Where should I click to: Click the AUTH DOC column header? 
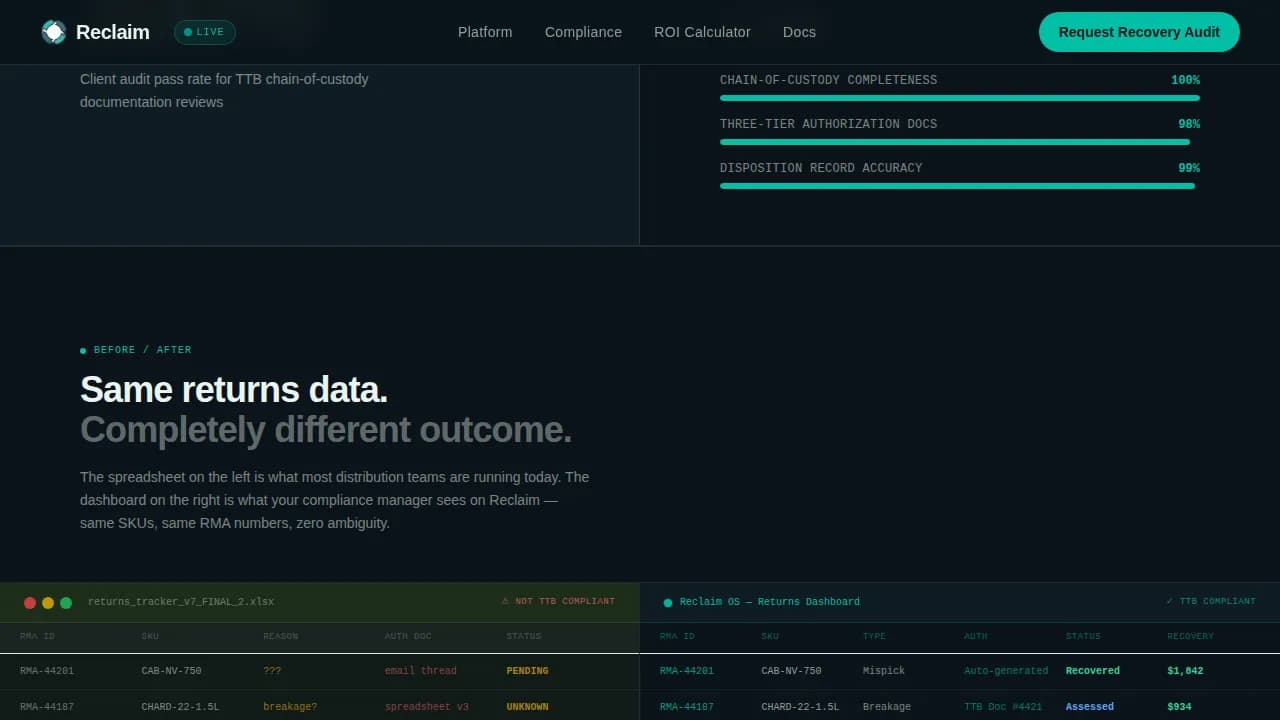point(408,636)
